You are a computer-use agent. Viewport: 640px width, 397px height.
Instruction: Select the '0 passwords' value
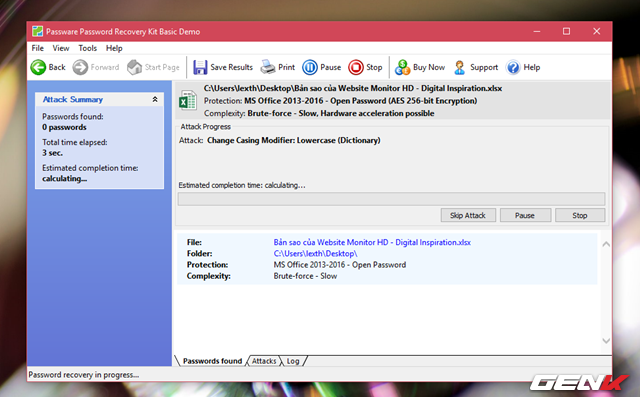tap(64, 127)
